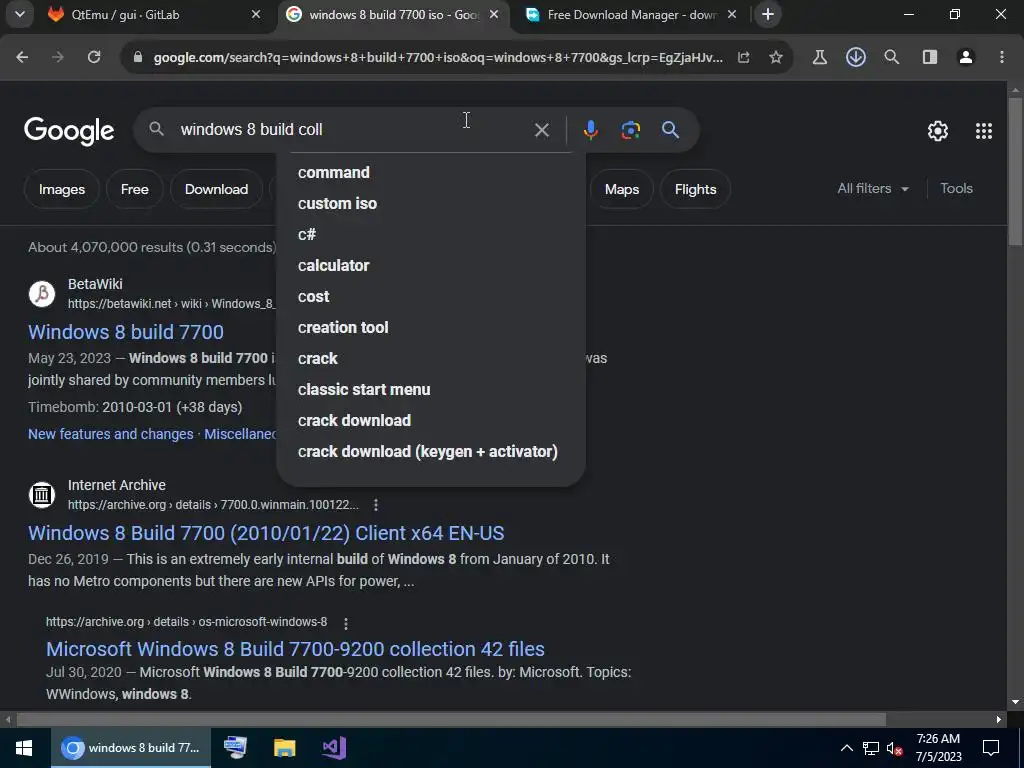Viewport: 1024px width, 768px height.
Task: Select the windows 8 build 7700 tab
Action: 394,14
